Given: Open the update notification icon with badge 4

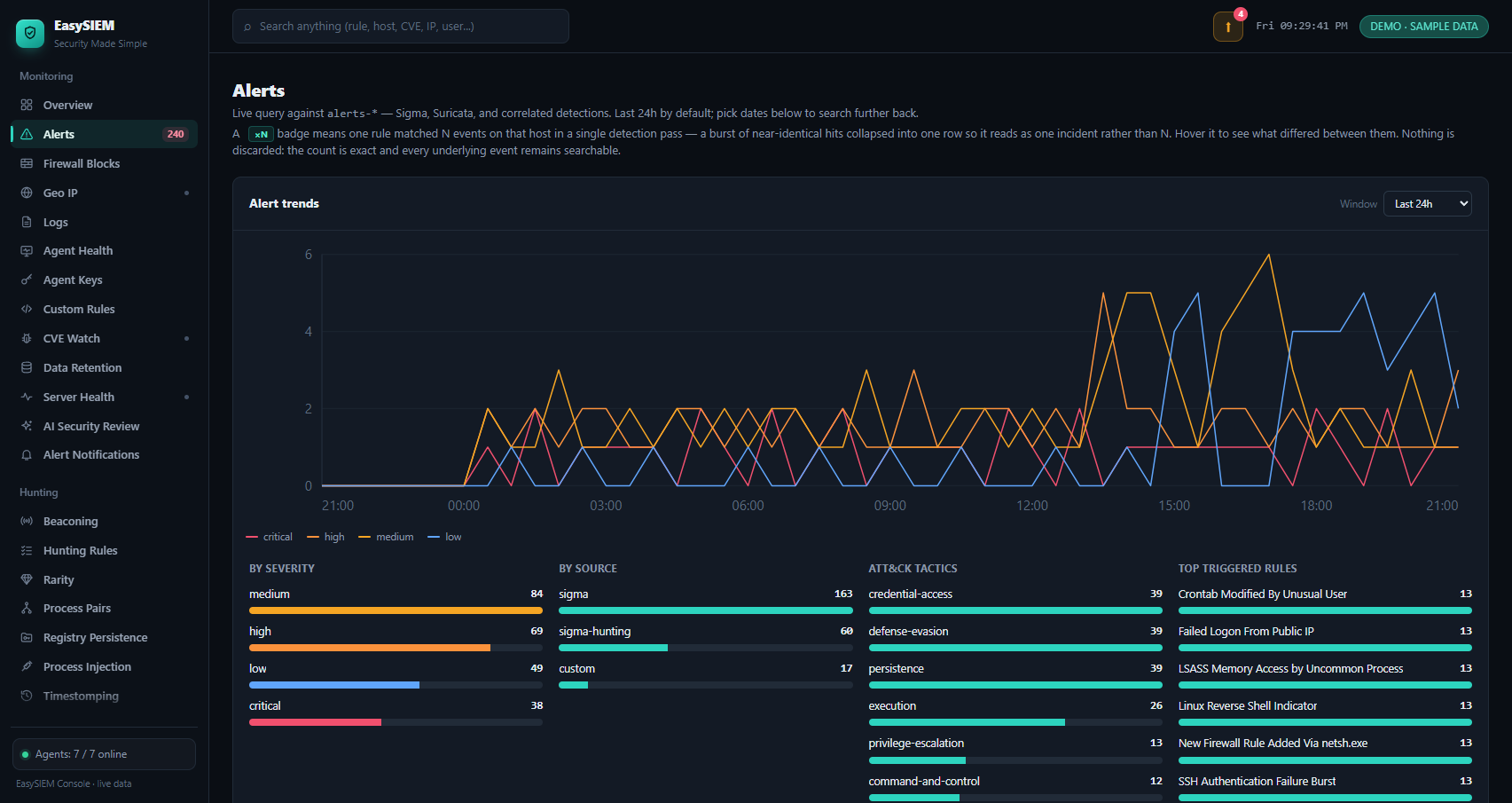Looking at the screenshot, I should (1228, 27).
